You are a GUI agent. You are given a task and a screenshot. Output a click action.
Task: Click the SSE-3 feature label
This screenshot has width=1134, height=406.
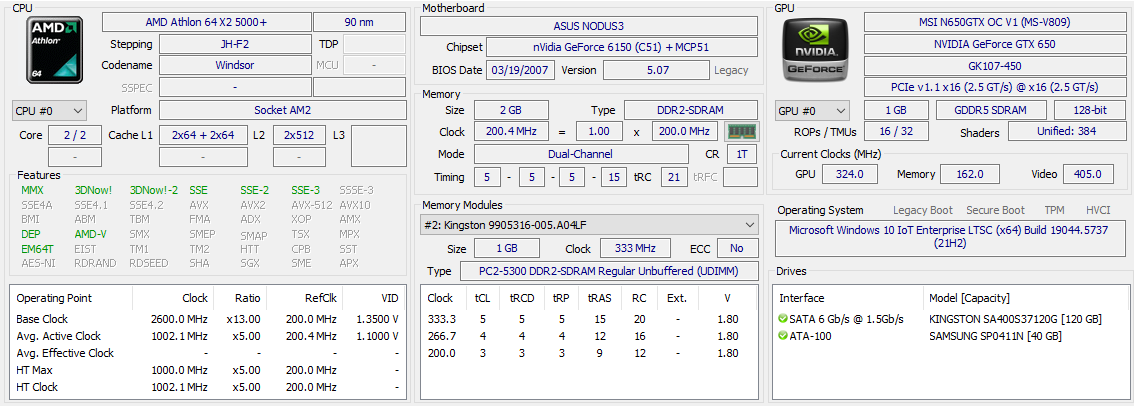click(305, 190)
